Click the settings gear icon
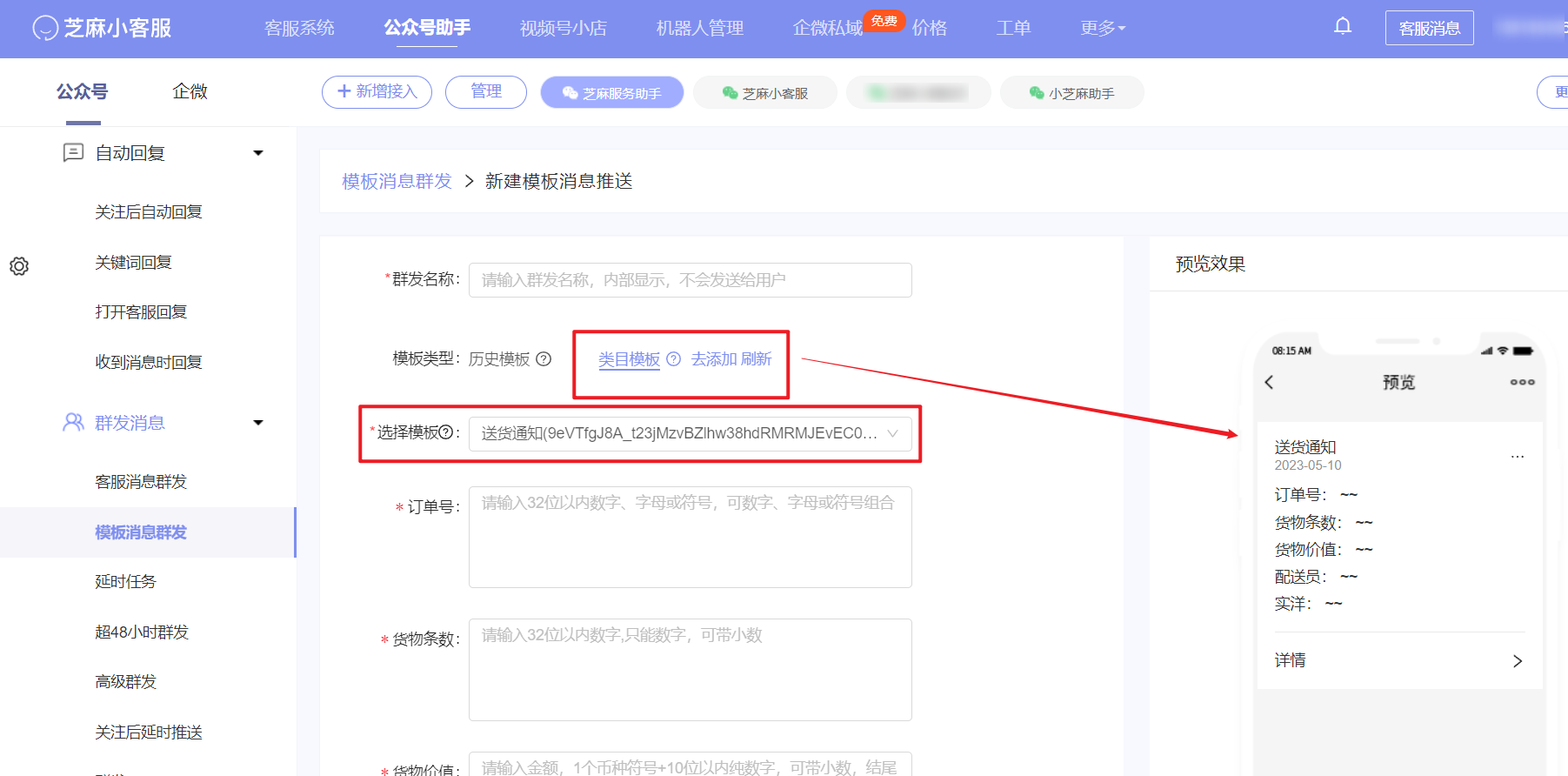The image size is (1568, 776). pos(19,266)
